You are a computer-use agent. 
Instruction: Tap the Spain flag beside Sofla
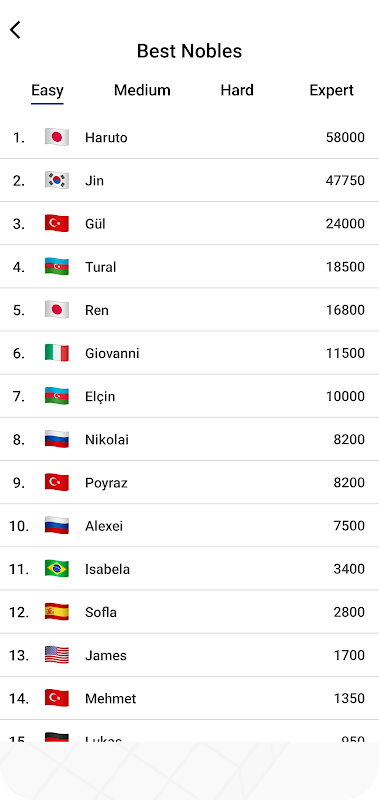[x=57, y=612]
